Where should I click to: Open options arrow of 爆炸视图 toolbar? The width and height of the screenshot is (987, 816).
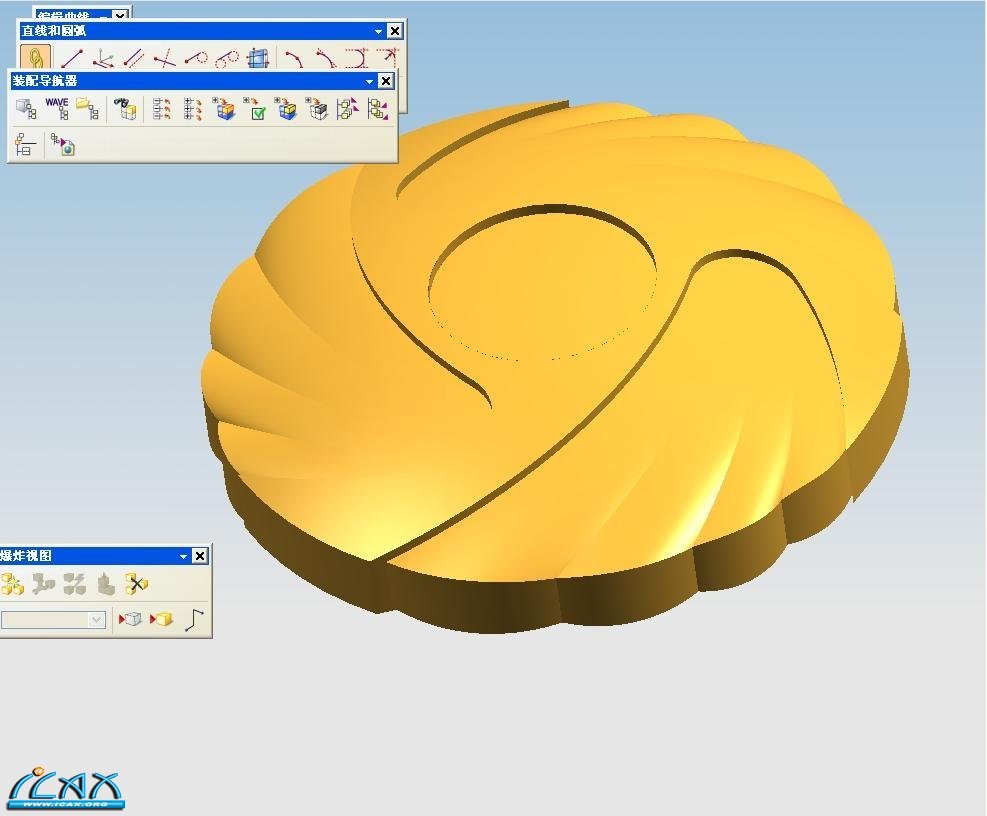click(183, 556)
